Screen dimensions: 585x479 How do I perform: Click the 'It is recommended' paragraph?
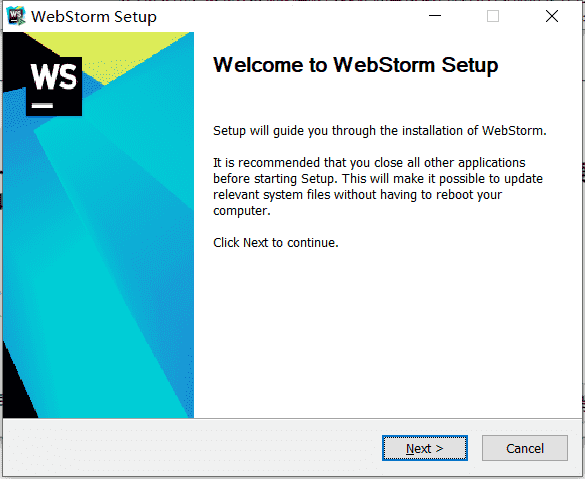pos(378,187)
